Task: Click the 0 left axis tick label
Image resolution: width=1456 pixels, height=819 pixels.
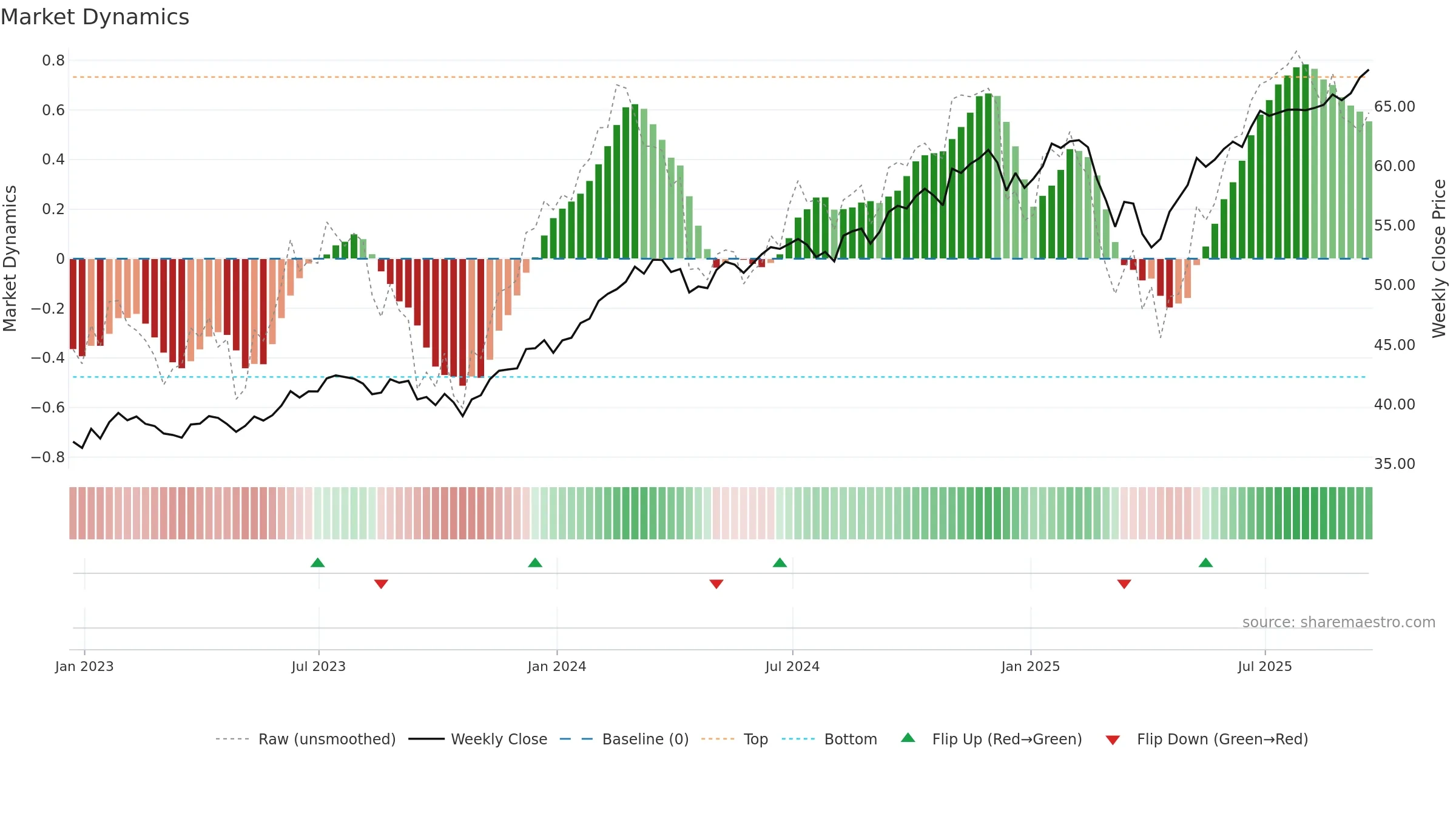Action: [x=61, y=258]
